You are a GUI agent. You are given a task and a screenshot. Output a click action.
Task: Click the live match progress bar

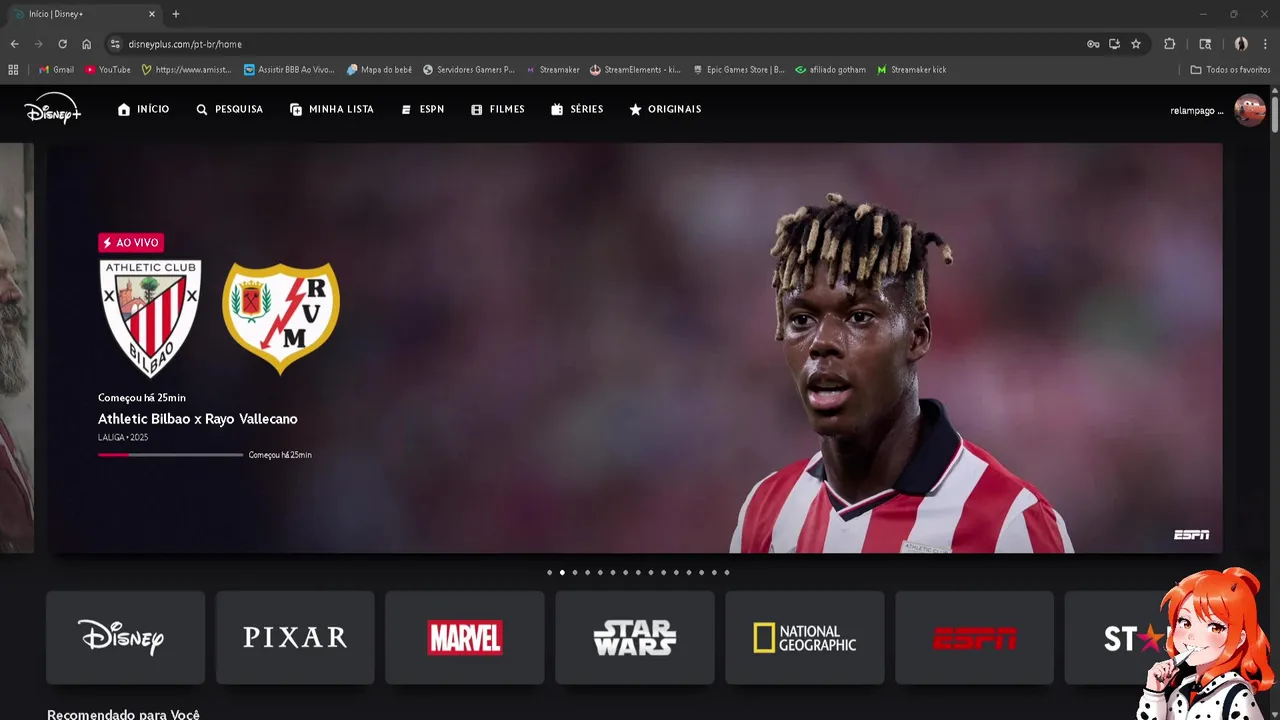coord(171,455)
